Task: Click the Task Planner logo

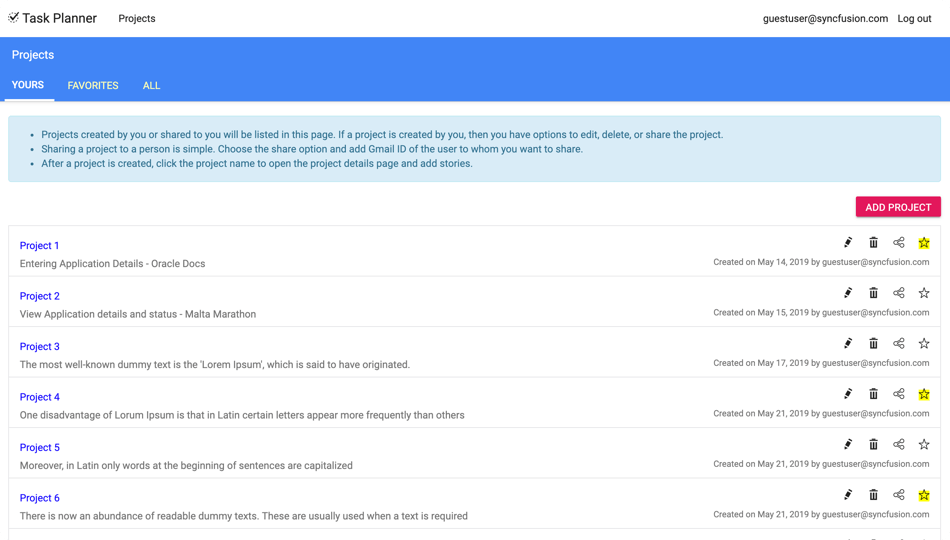Action: (x=52, y=18)
